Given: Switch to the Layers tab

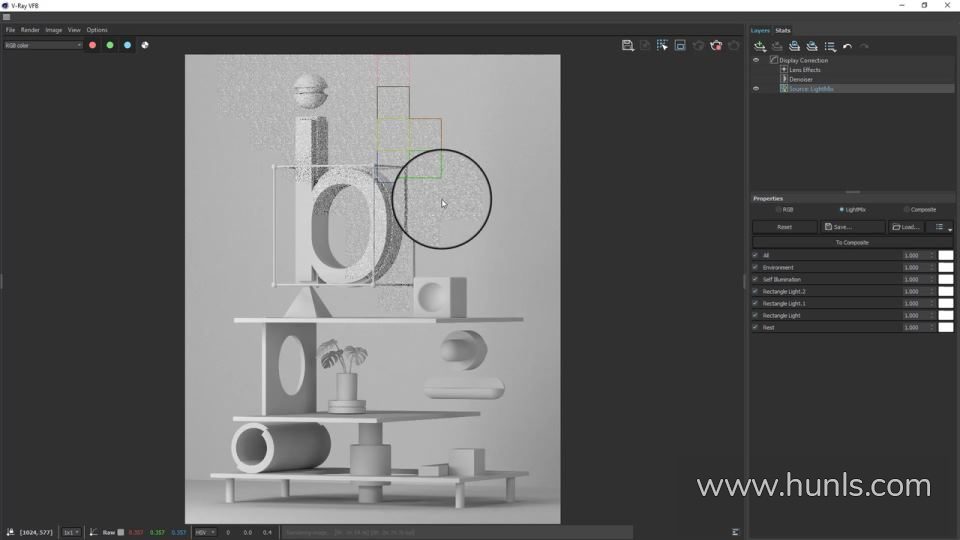Looking at the screenshot, I should pos(760,31).
